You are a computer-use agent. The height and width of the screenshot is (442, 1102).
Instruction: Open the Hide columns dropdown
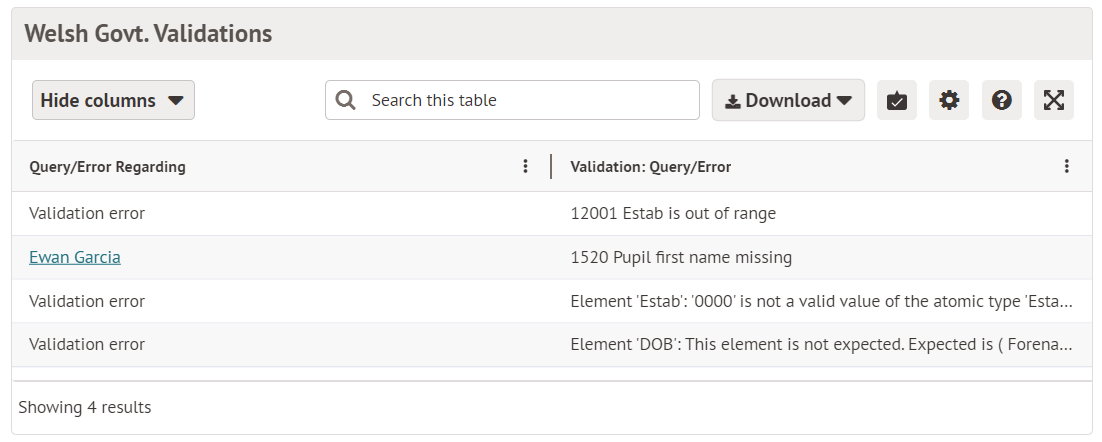(113, 100)
